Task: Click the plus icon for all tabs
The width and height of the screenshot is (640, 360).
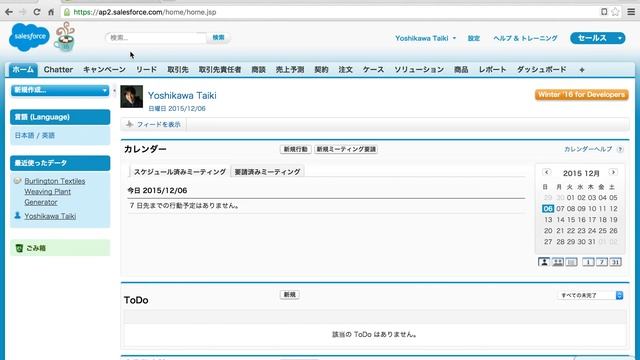Action: tap(582, 70)
